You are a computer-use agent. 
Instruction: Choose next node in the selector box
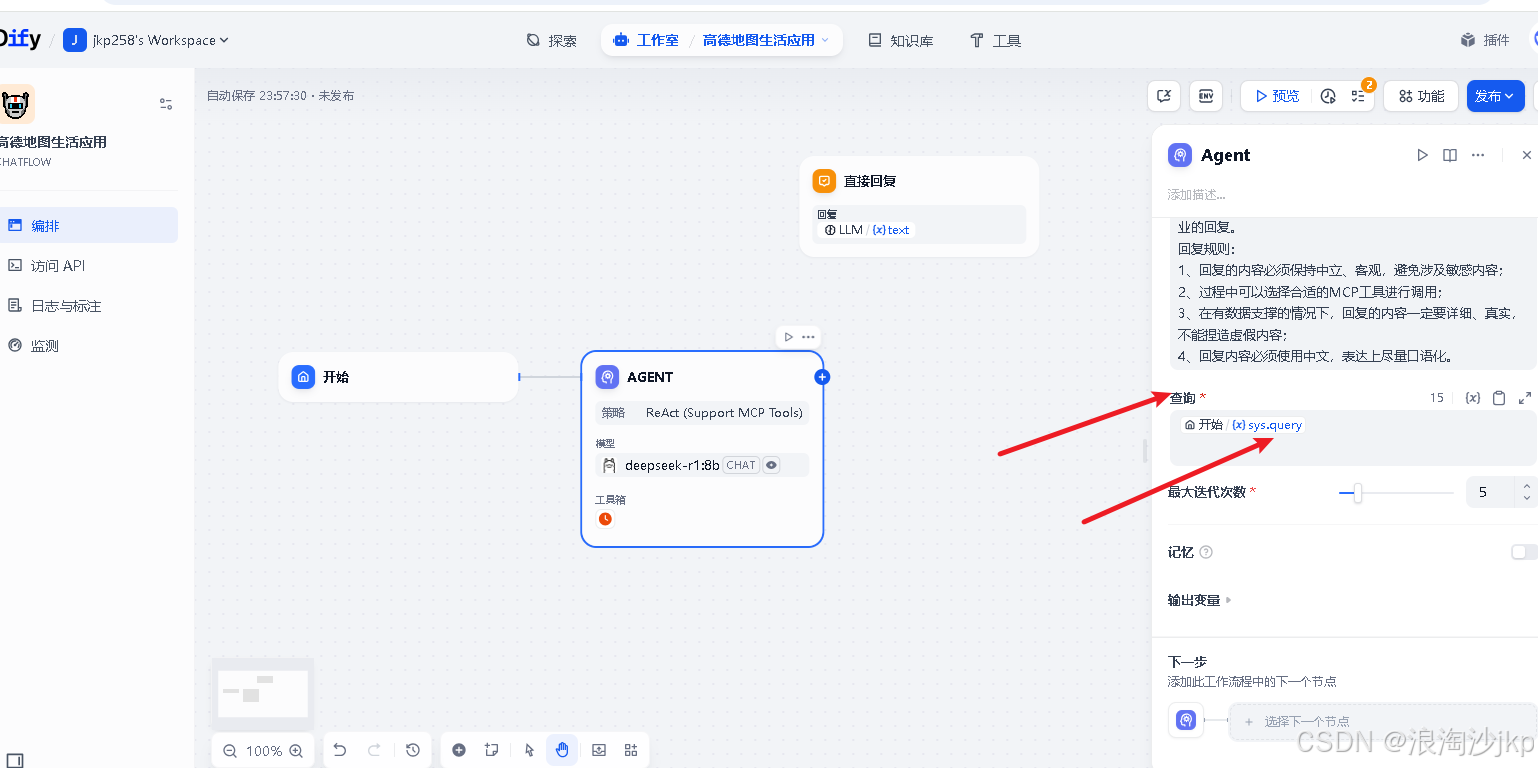pyautogui.click(x=1384, y=721)
